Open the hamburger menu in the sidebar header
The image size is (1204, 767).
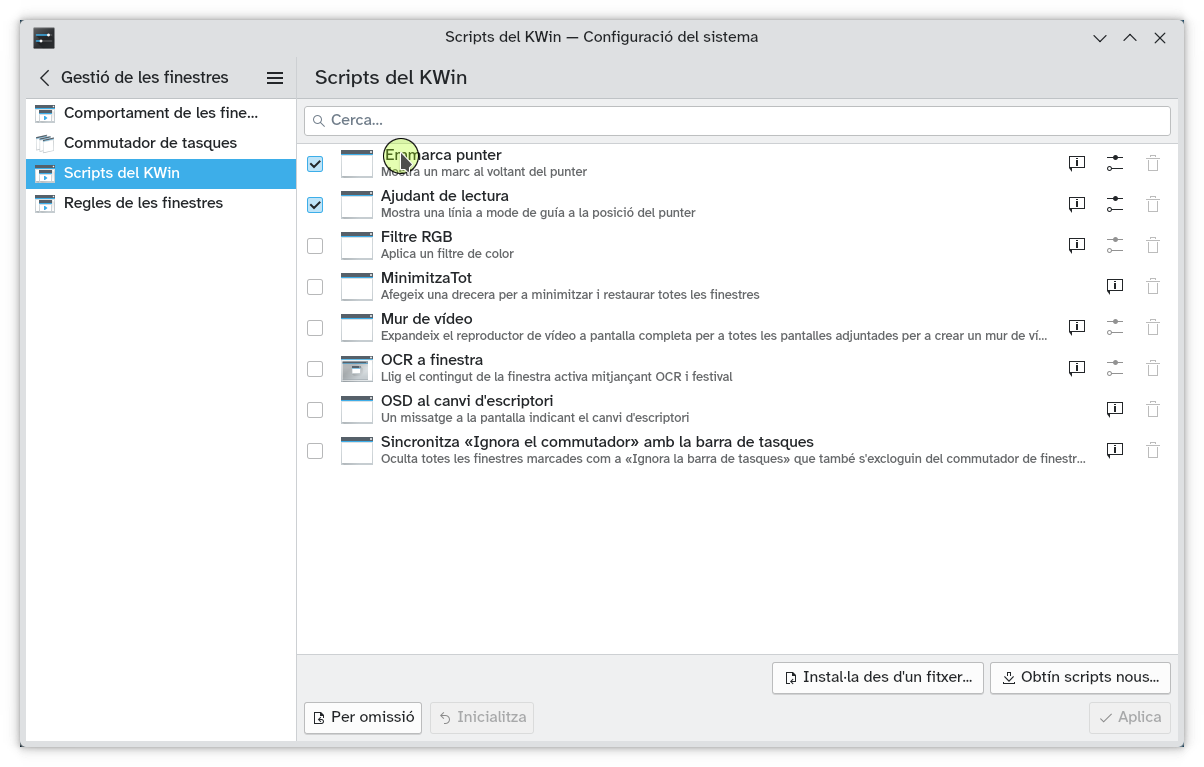(275, 77)
